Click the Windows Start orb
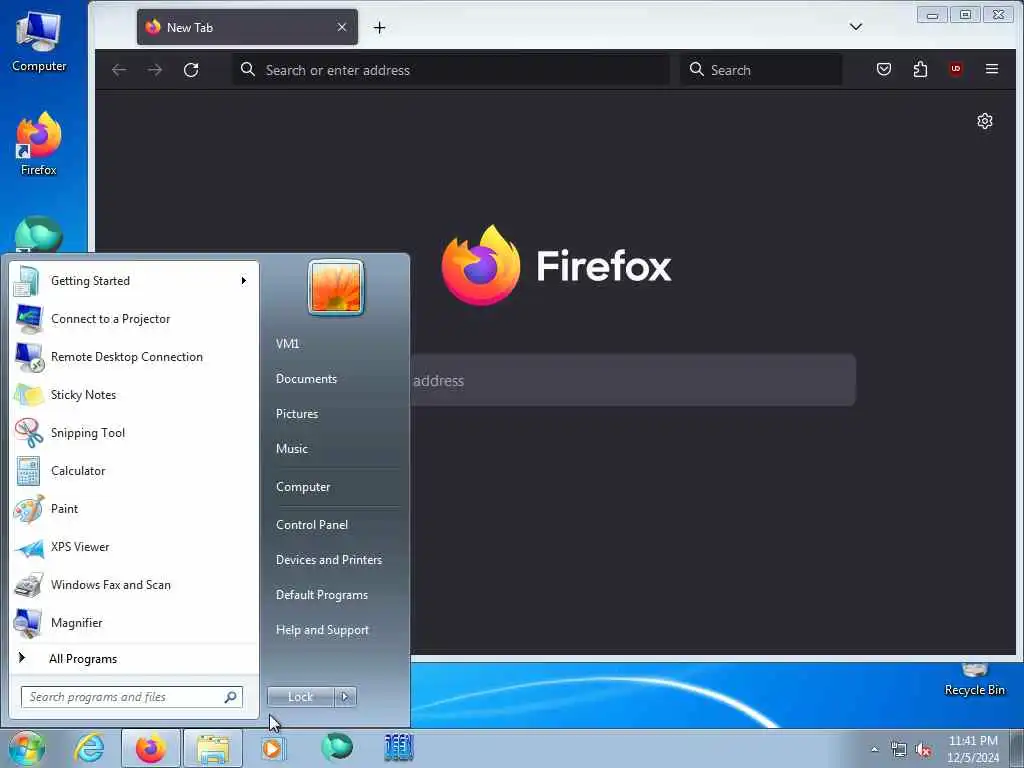 (x=27, y=748)
